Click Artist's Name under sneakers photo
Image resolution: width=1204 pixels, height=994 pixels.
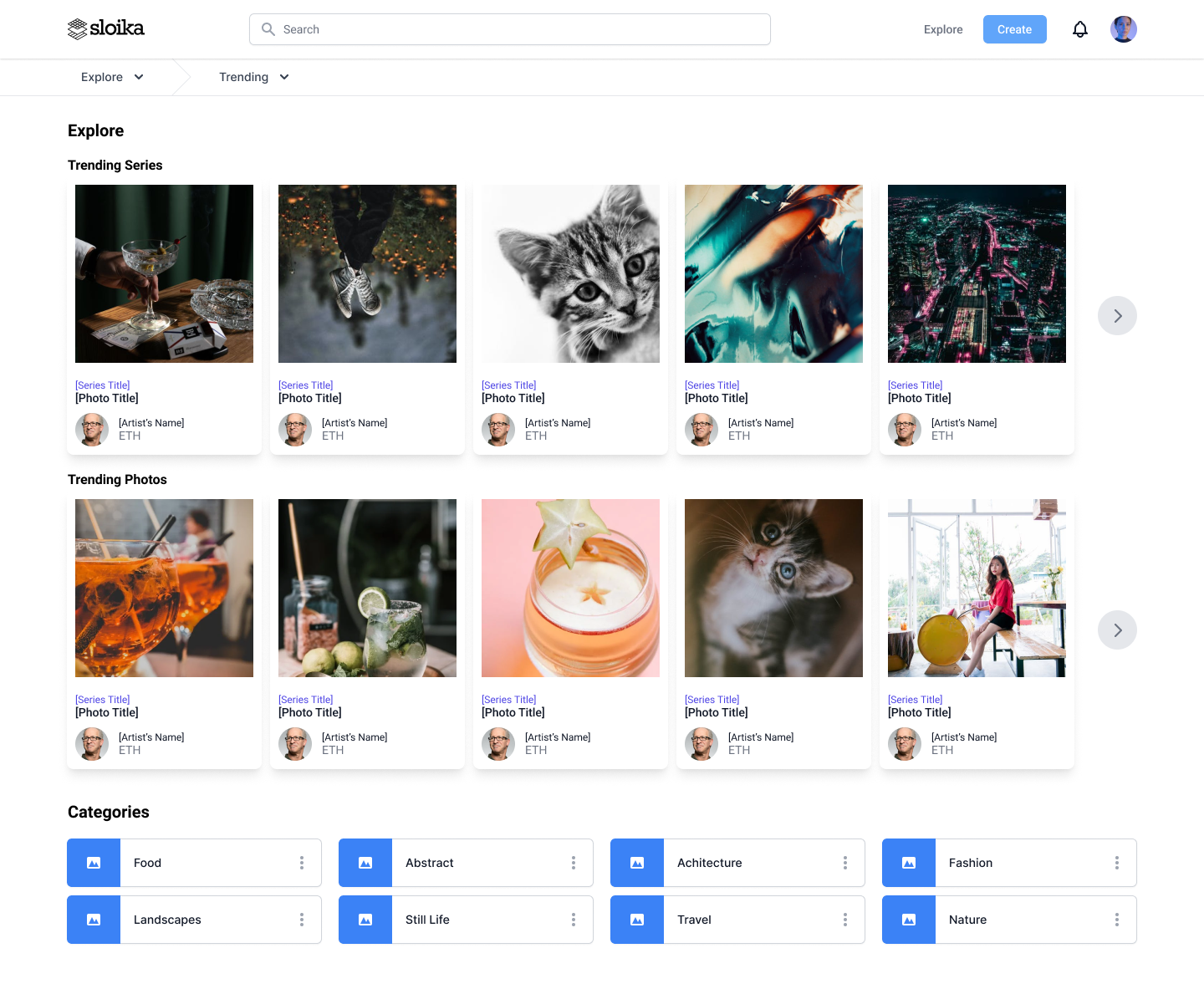[355, 423]
